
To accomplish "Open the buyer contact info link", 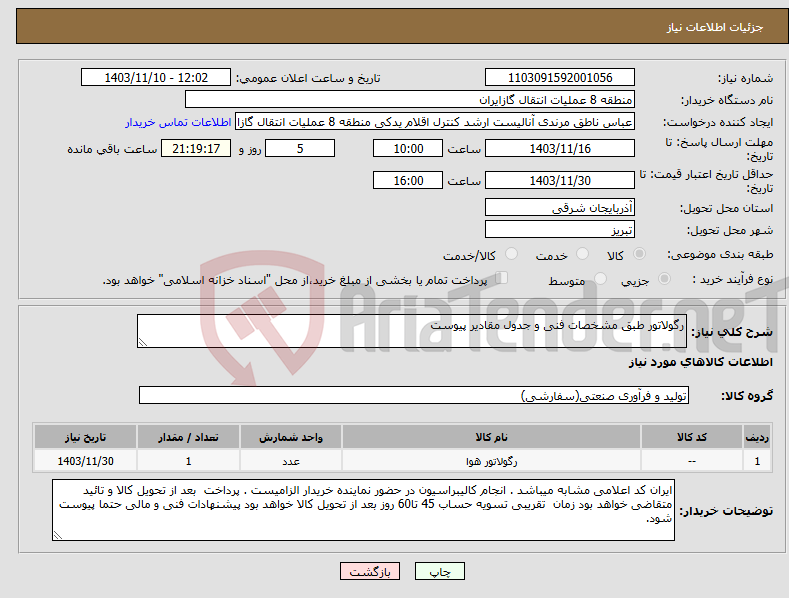I will click(178, 122).
